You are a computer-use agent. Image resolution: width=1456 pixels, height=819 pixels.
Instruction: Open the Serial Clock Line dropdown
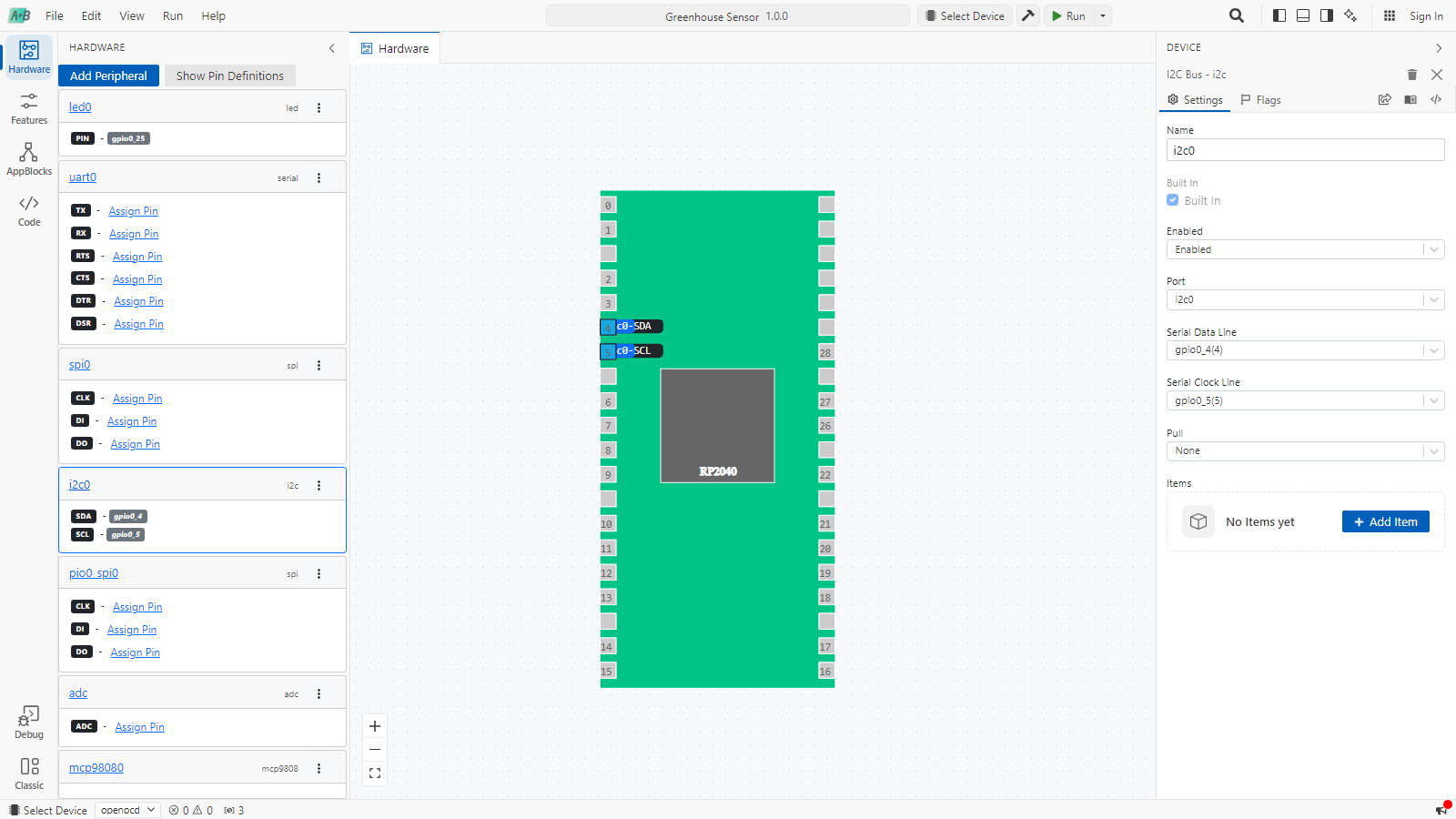[x=1305, y=400]
